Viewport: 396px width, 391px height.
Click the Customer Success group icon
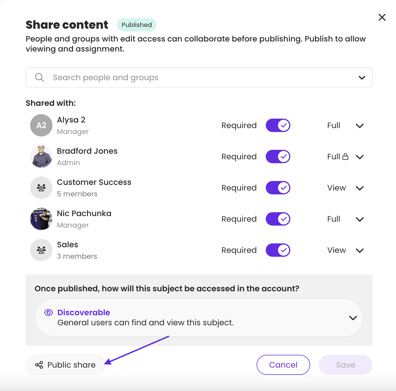[41, 188]
